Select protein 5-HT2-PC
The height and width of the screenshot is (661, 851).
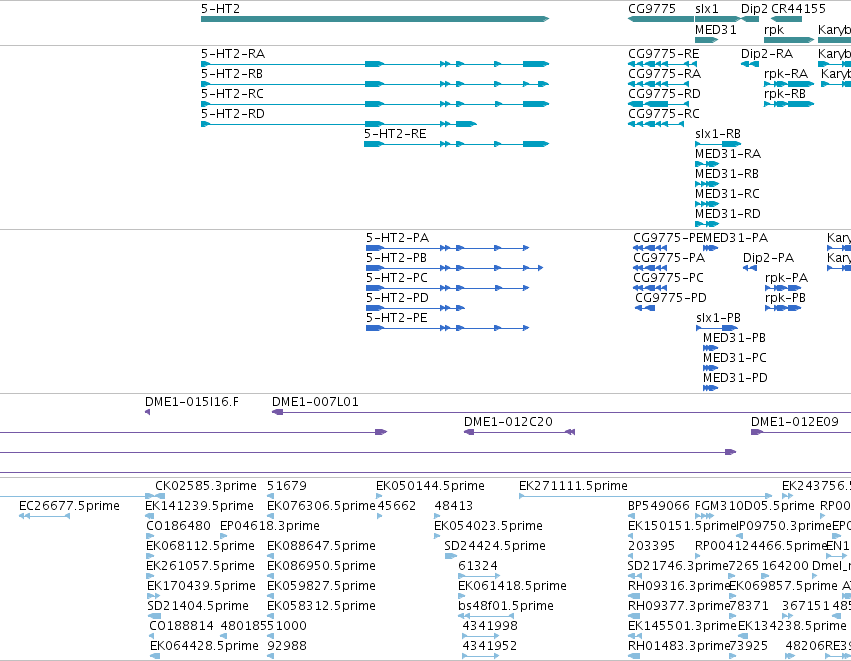pyautogui.click(x=448, y=288)
